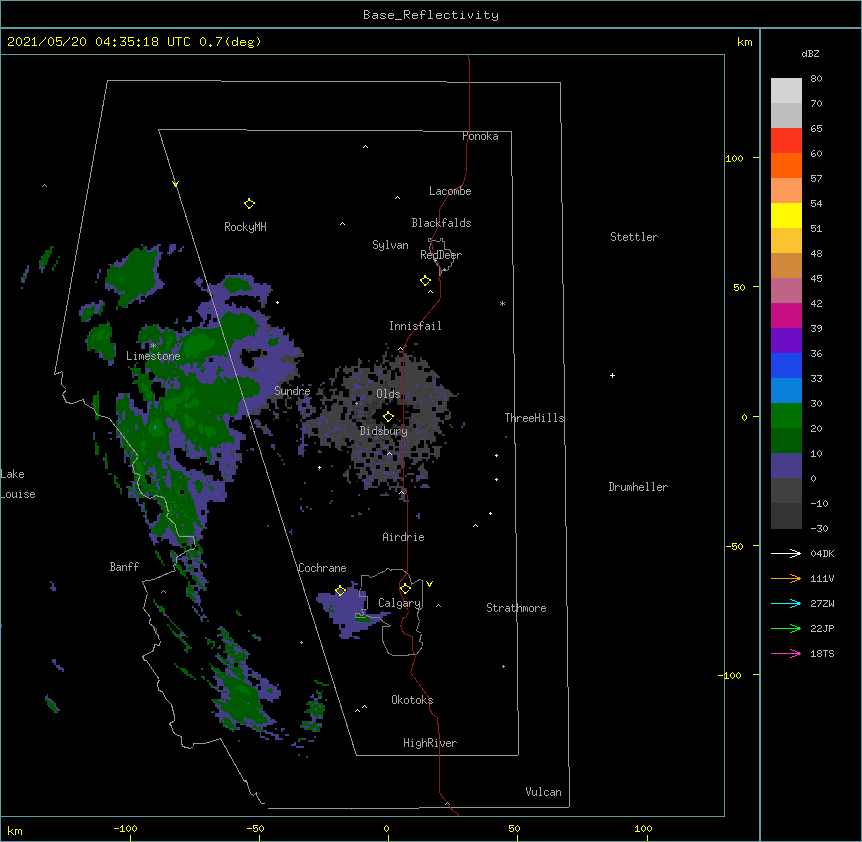This screenshot has width=862, height=842.
Task: Select the cyan 27ZW arrow in legend
Action: 786,603
